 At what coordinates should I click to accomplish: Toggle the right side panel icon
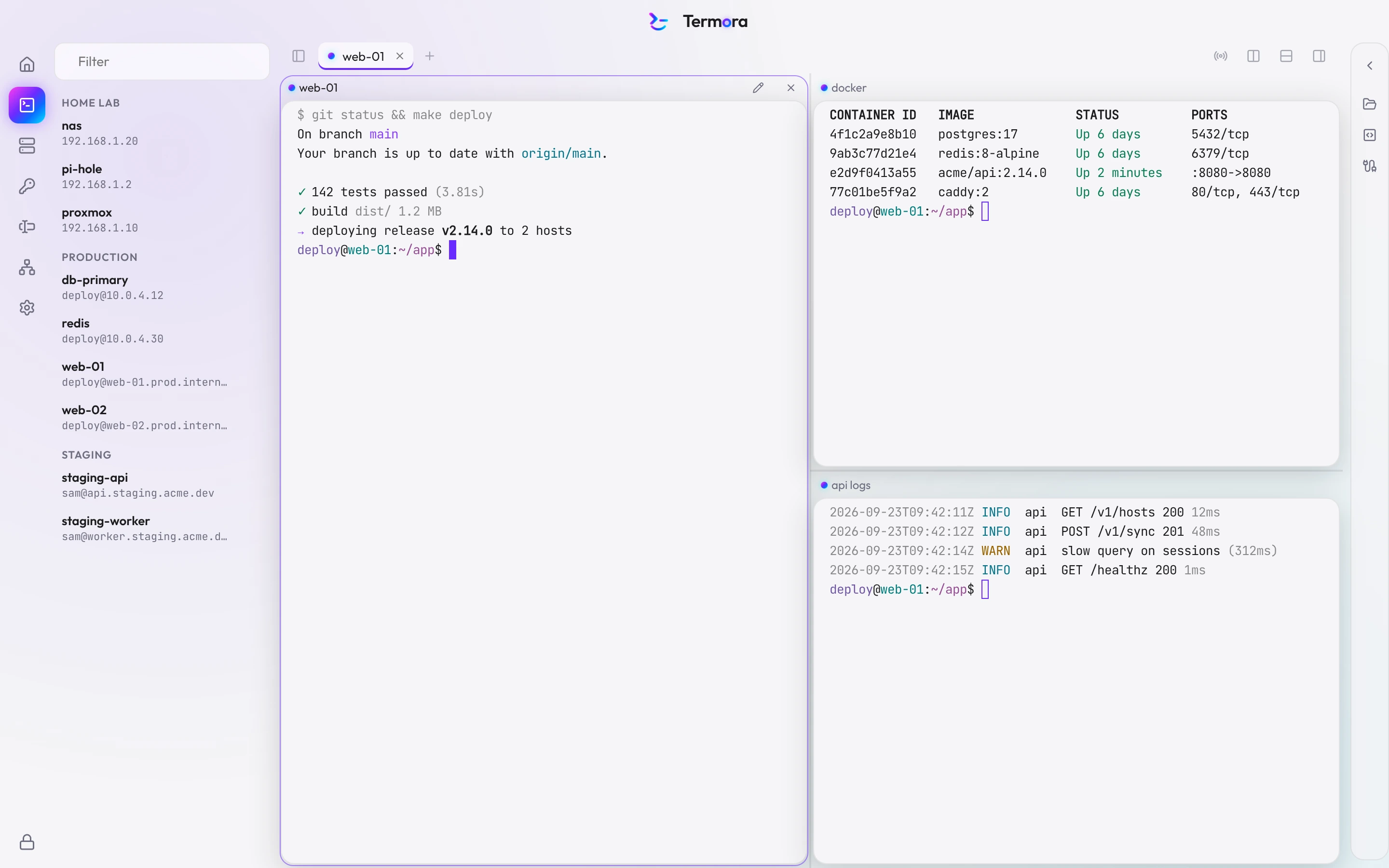click(x=1319, y=55)
